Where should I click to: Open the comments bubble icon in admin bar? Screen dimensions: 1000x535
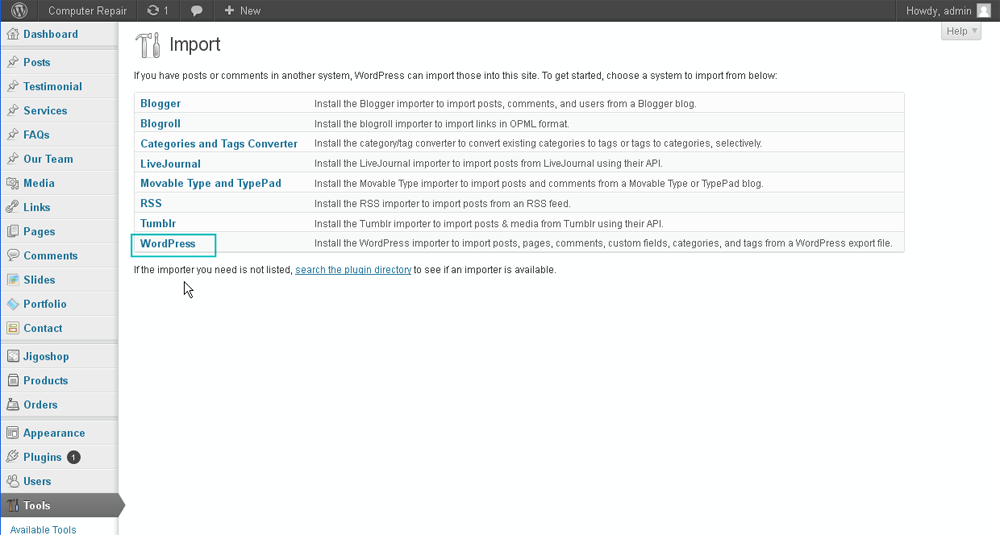pos(197,10)
